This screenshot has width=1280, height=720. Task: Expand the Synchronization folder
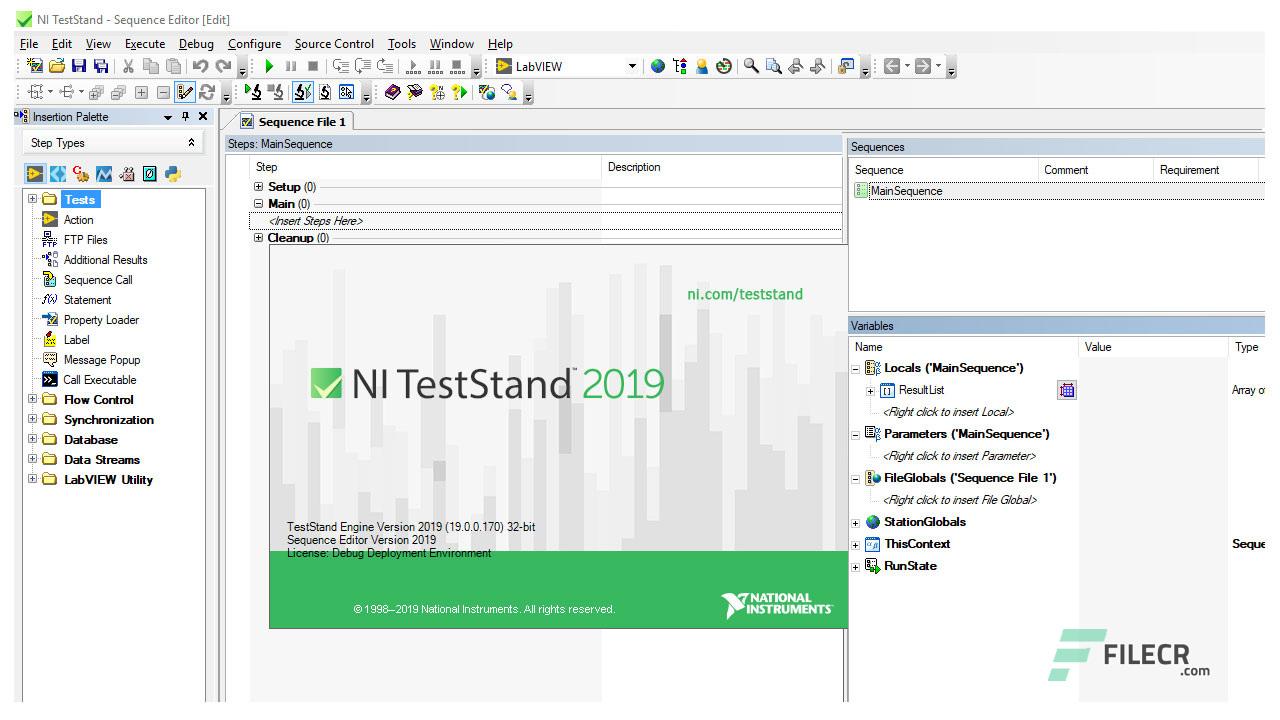tap(32, 419)
